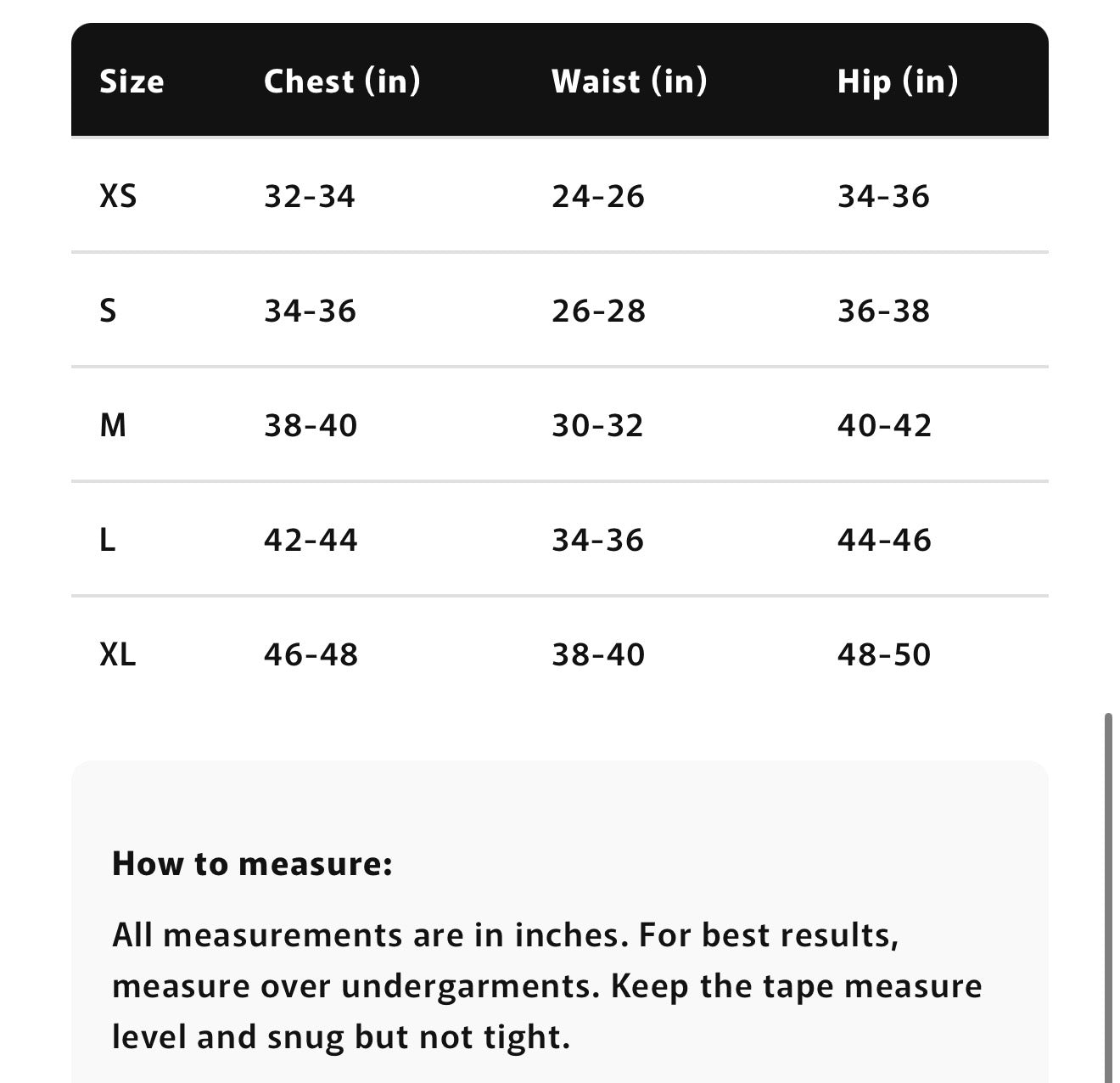Select the M size row label
The image size is (1120, 1083).
pyautogui.click(x=113, y=425)
